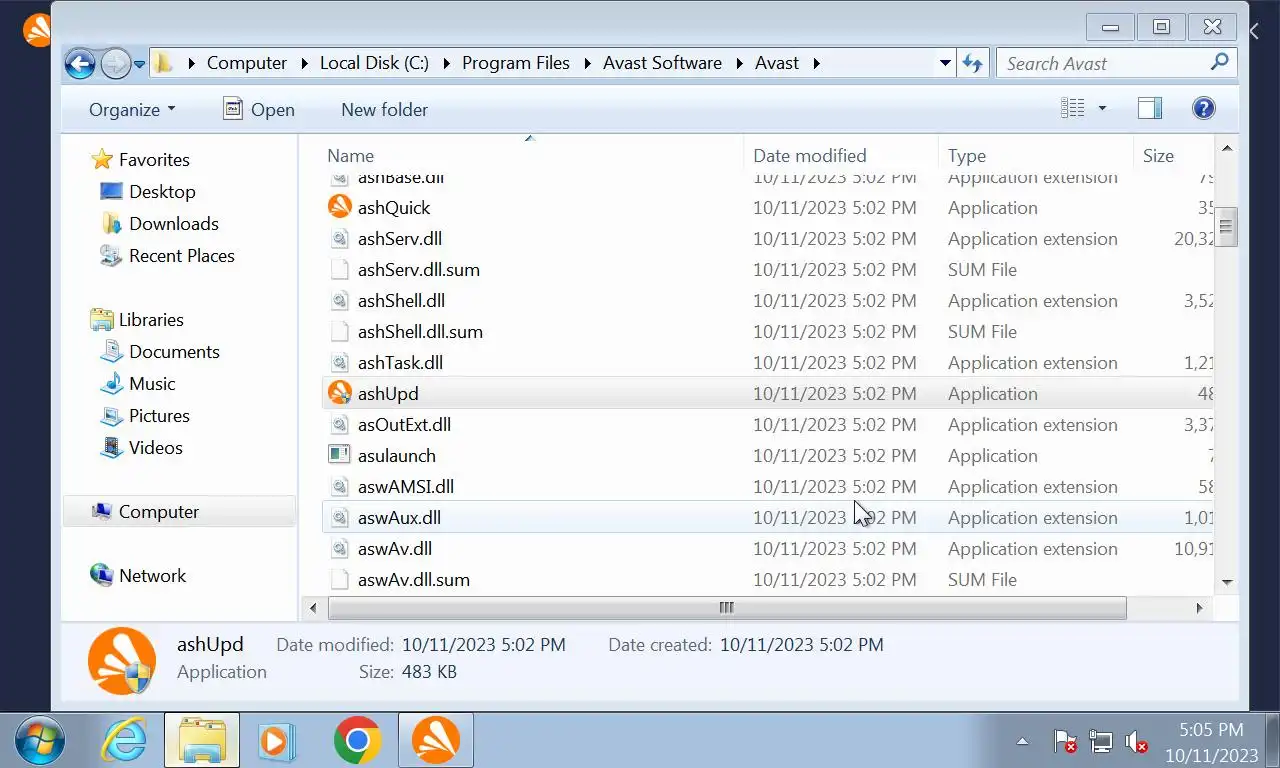Select aswAv.dll file icon
This screenshot has height=768, width=1280.
pos(340,548)
